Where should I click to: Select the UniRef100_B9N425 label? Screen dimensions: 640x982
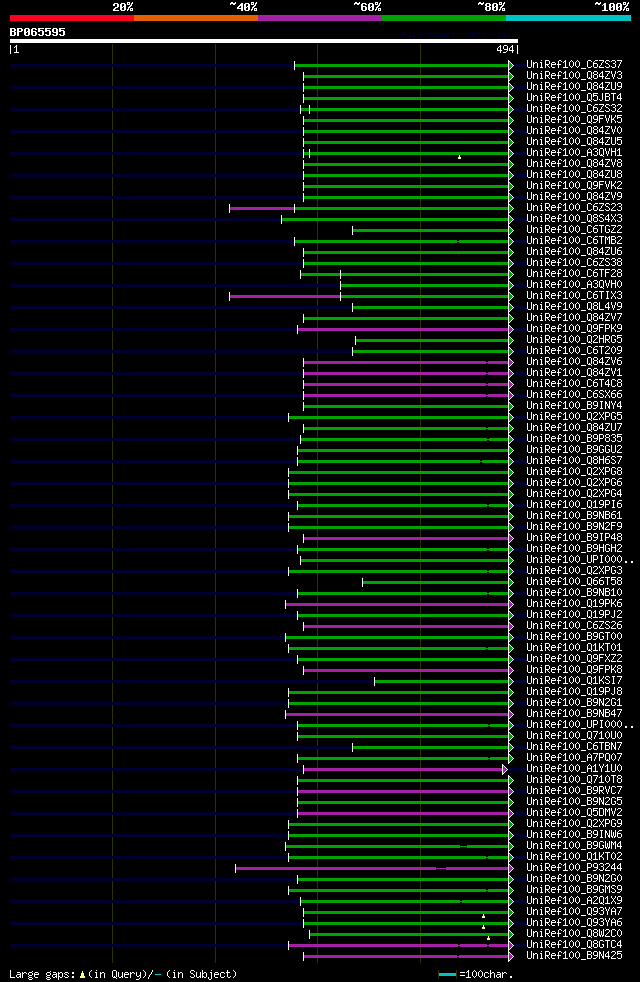(x=574, y=956)
